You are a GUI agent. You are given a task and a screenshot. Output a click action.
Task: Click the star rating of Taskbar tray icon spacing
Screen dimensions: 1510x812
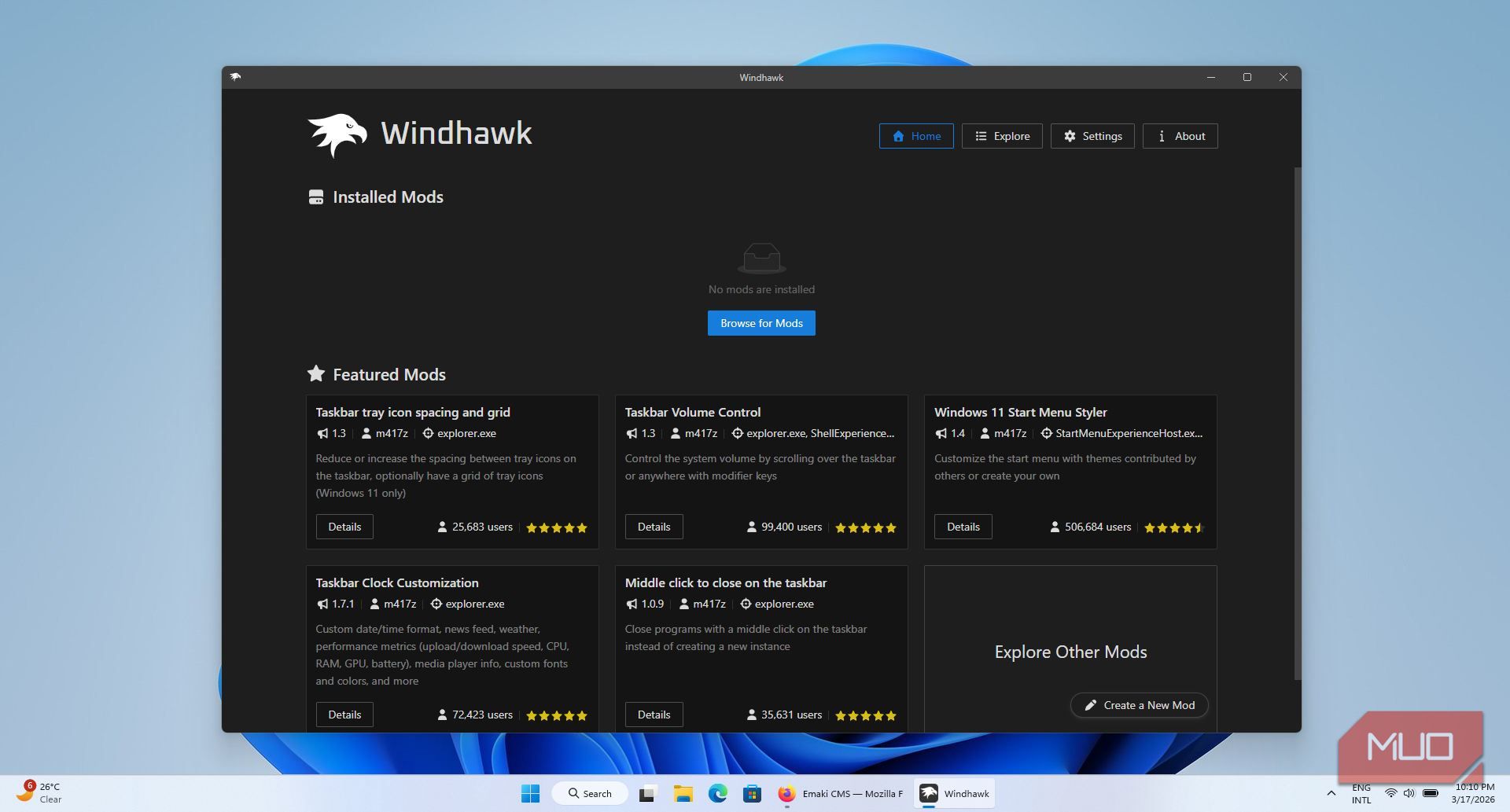[x=557, y=527]
